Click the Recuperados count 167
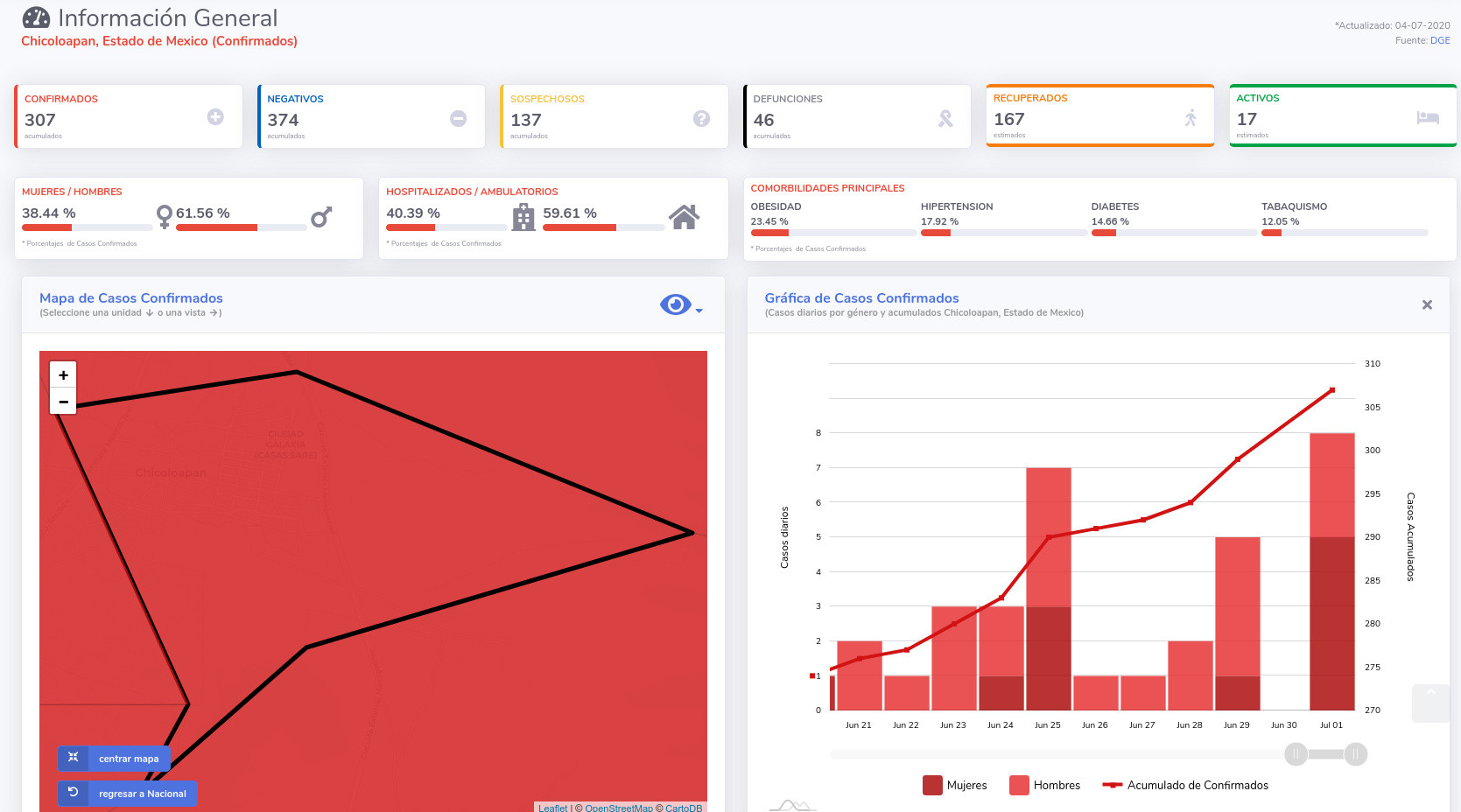Screen dimensions: 1461x812 pyautogui.click(x=1009, y=119)
